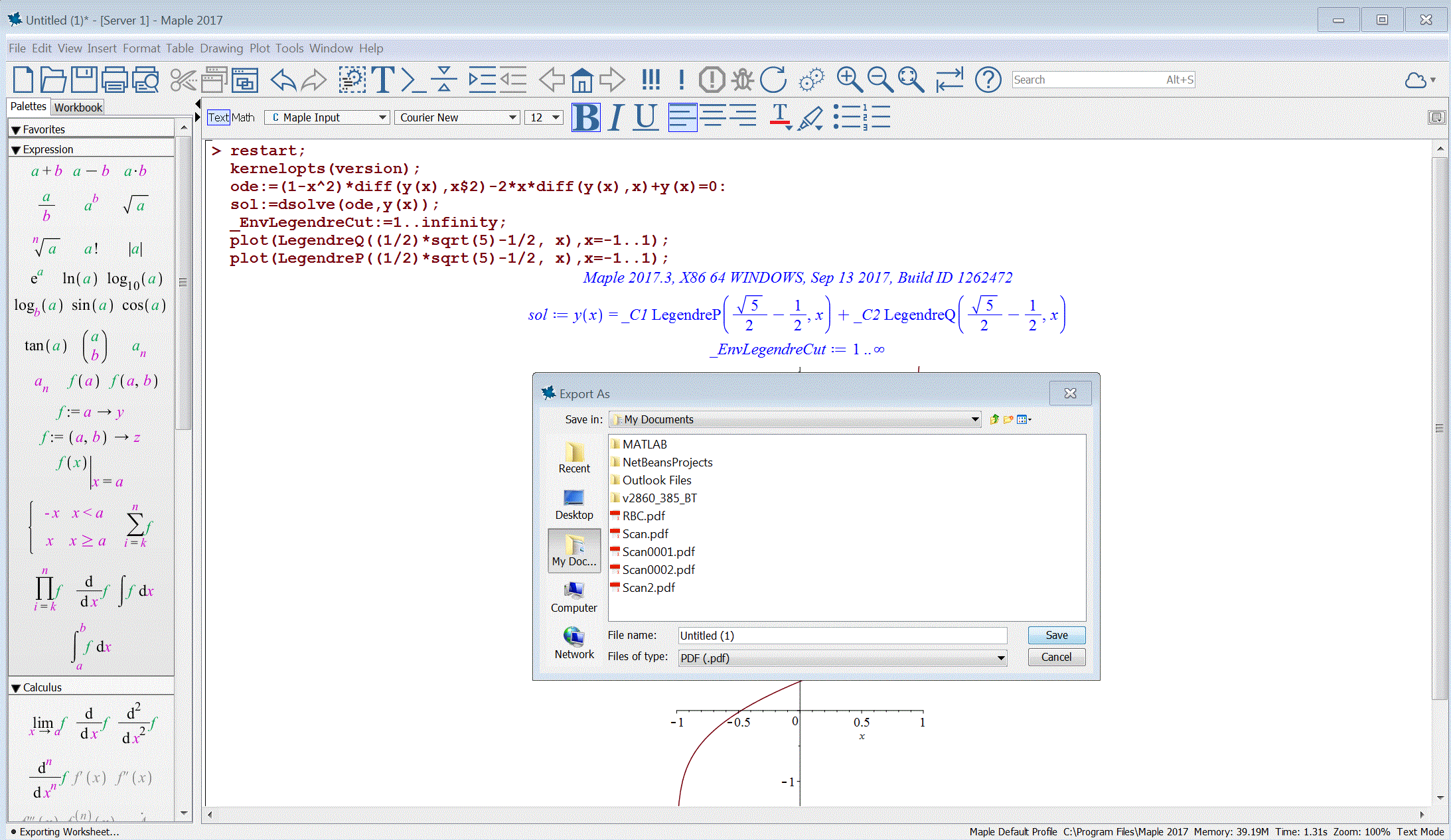Open the Save in My Documents dropdown
Screen dimensions: 1451x840
coord(795,419)
